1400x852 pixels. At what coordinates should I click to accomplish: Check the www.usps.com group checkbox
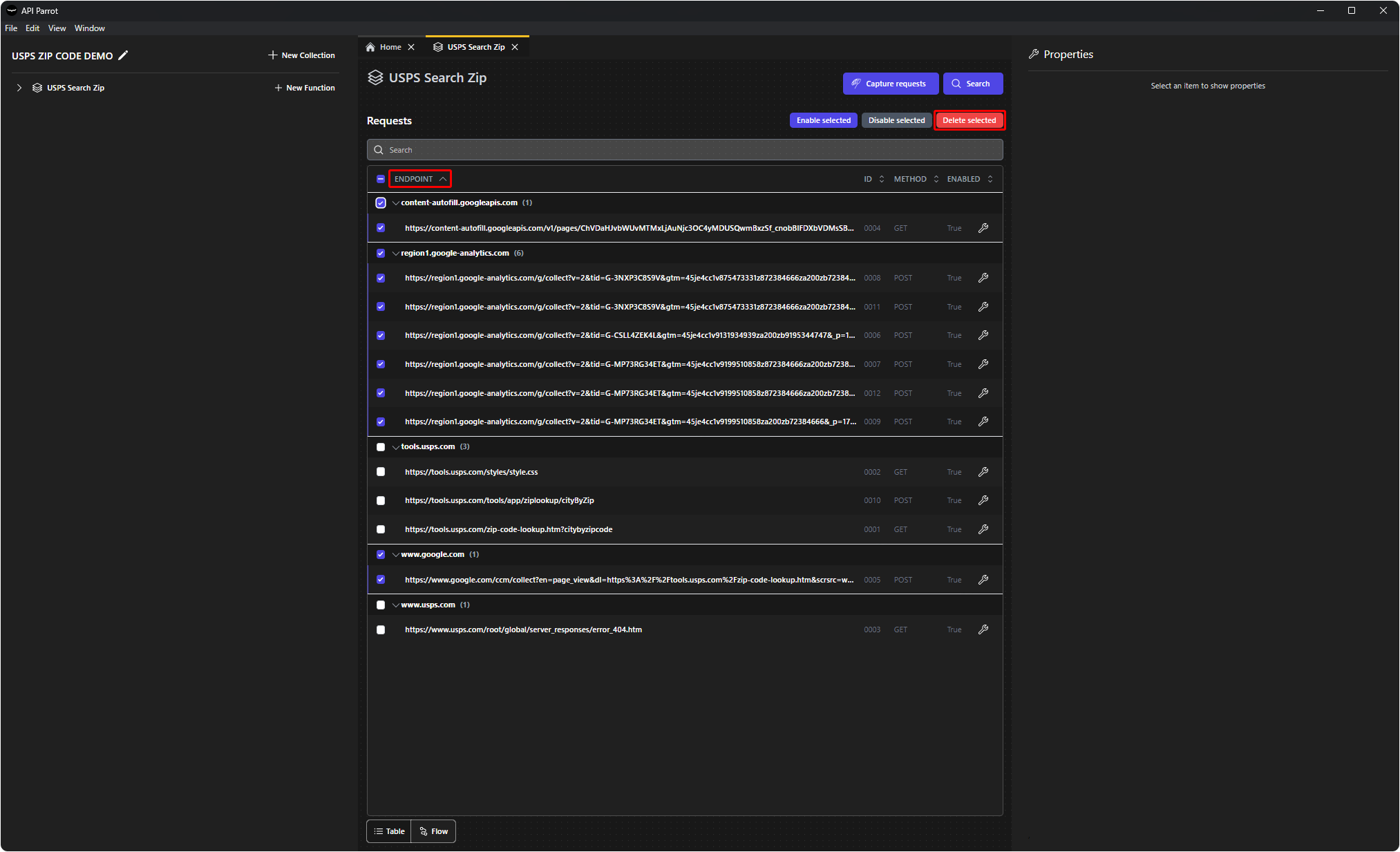click(x=381, y=605)
